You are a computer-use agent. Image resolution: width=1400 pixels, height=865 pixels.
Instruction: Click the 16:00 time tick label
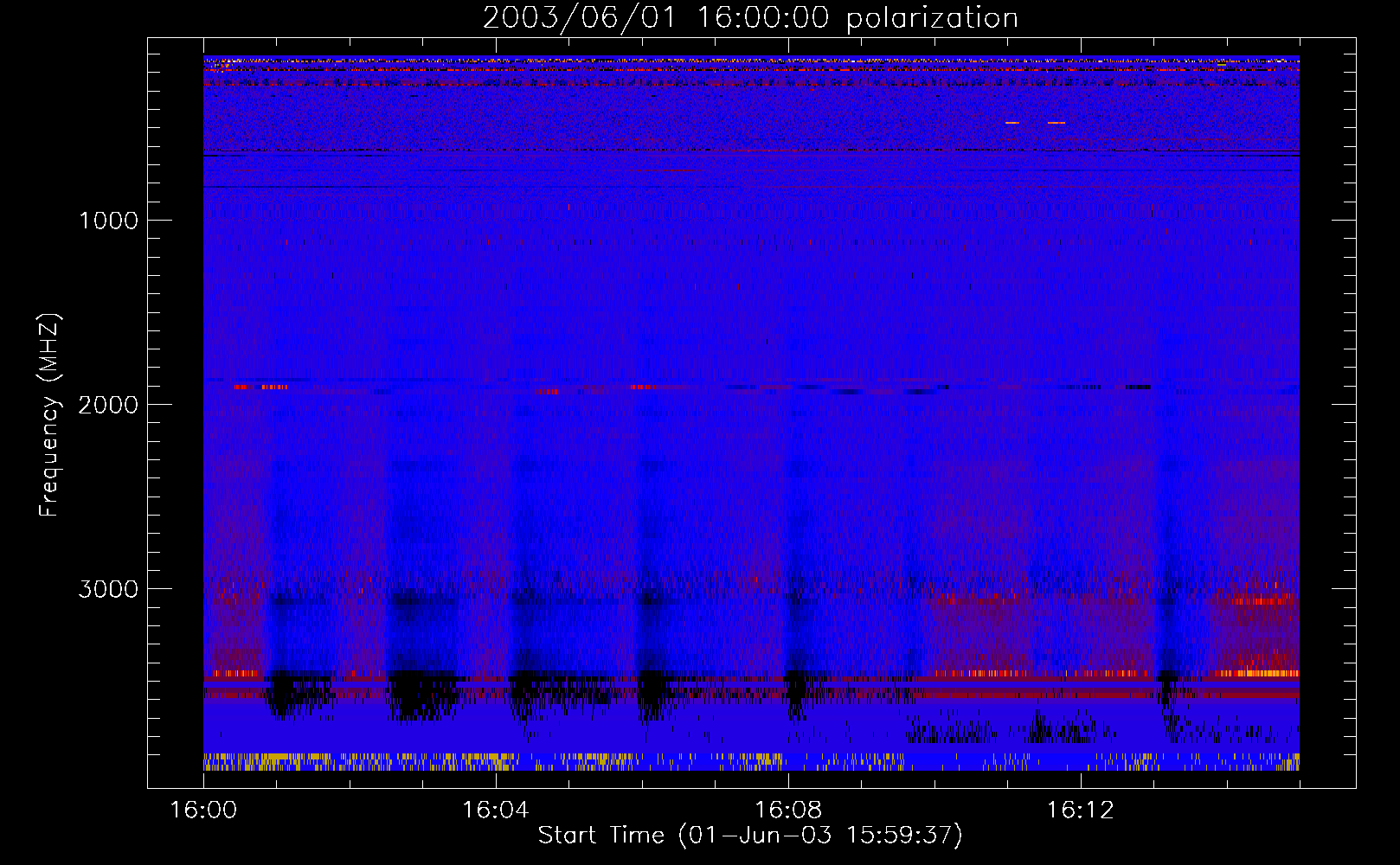(x=203, y=811)
